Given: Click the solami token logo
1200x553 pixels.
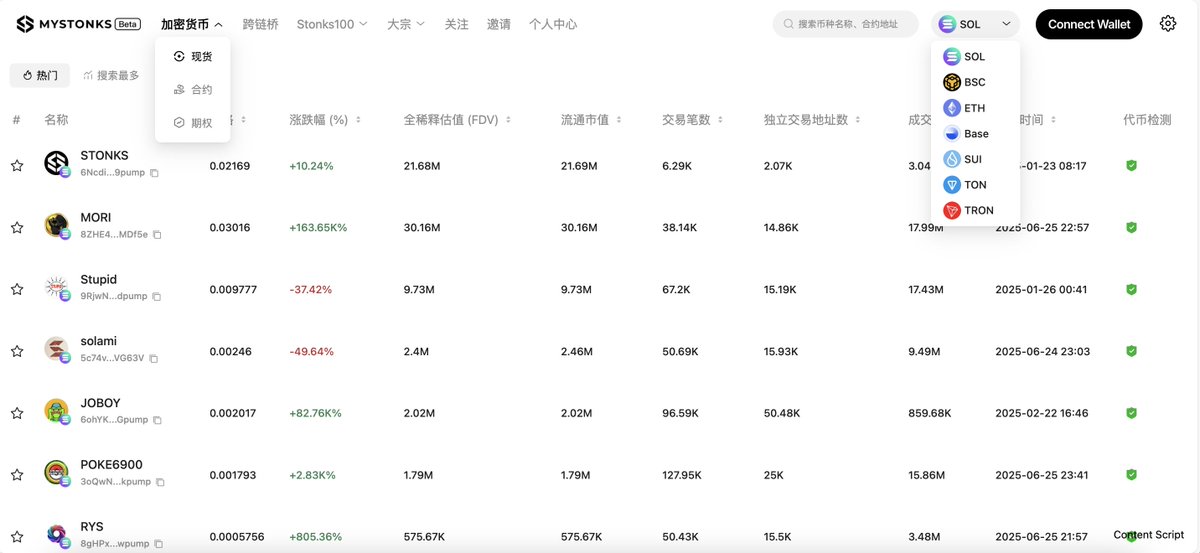Looking at the screenshot, I should coord(57,350).
